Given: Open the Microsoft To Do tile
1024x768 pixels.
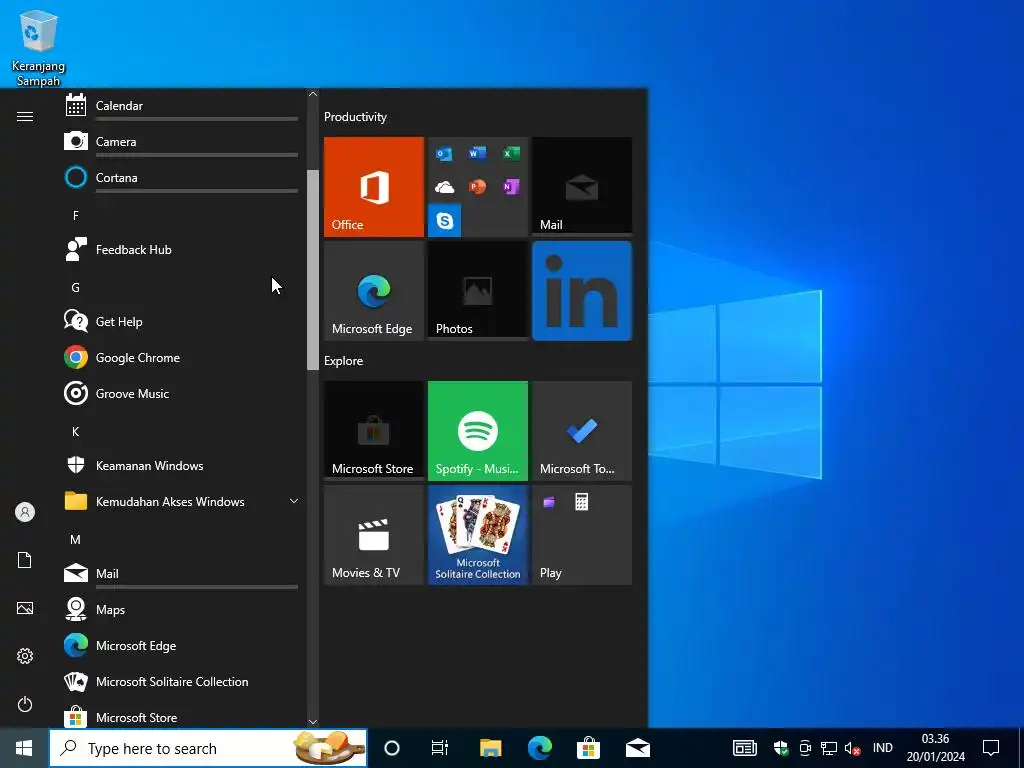Looking at the screenshot, I should 582,431.
